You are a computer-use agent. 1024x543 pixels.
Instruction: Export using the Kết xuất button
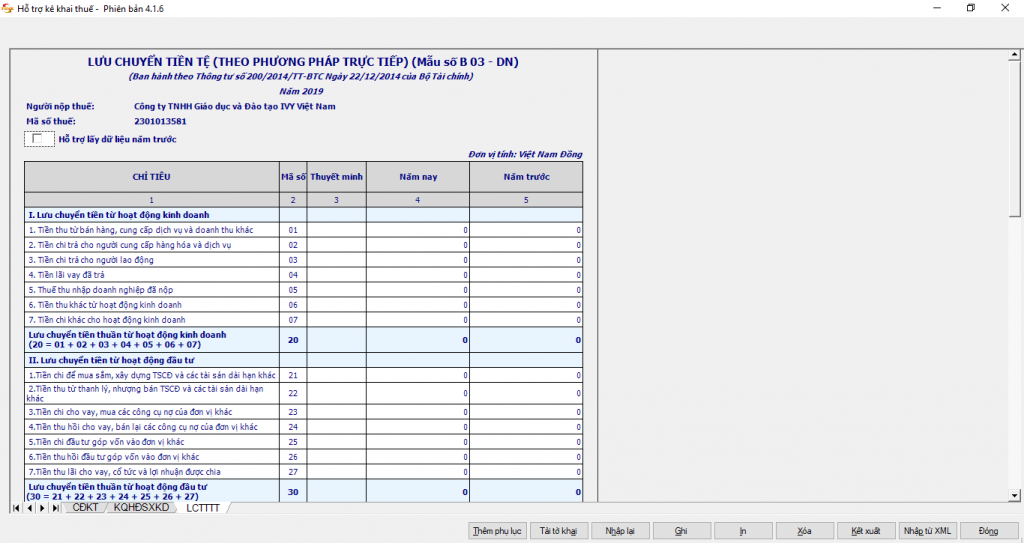pyautogui.click(x=865, y=530)
